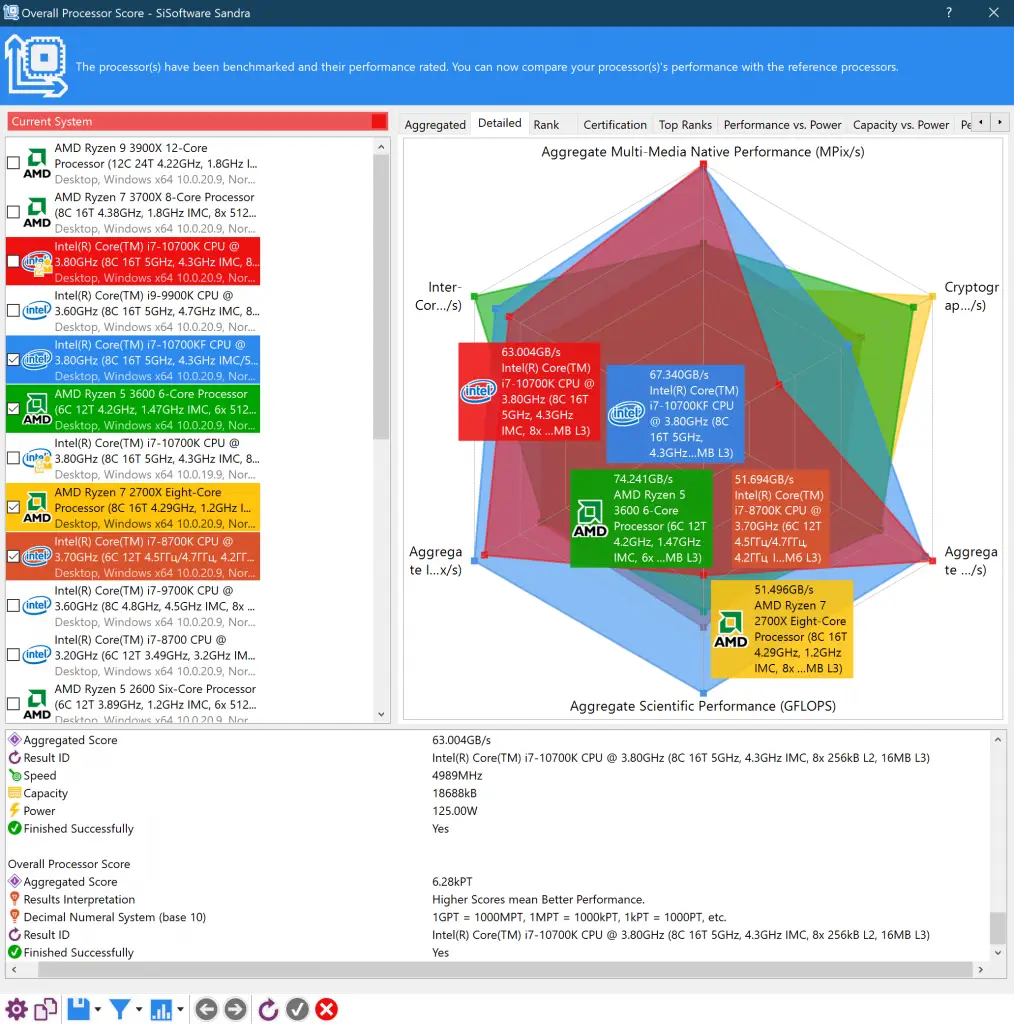Open the Top Ranks tab

[685, 125]
